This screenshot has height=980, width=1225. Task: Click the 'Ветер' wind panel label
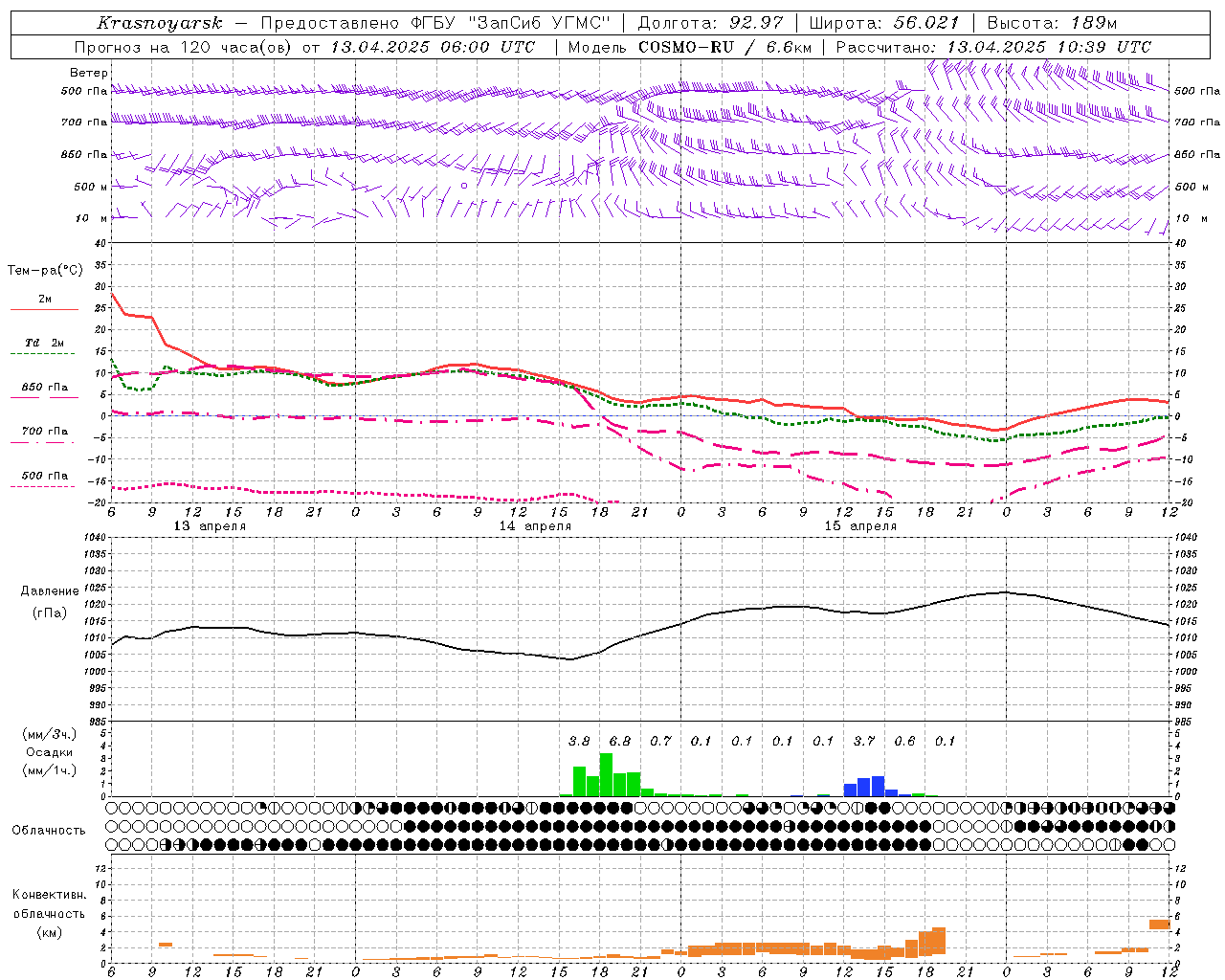89,73
